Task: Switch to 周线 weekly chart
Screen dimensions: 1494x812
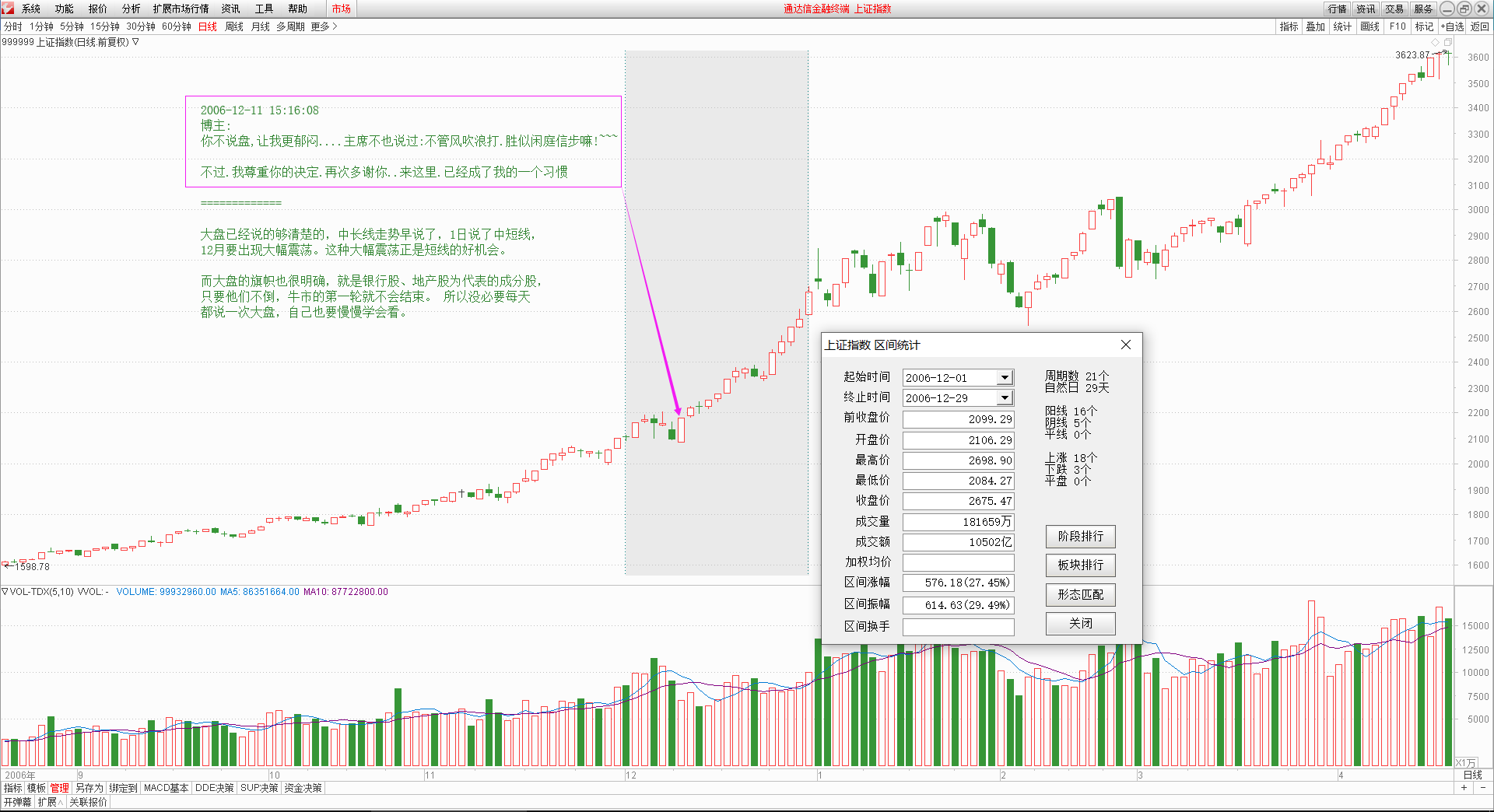Action: (x=233, y=26)
